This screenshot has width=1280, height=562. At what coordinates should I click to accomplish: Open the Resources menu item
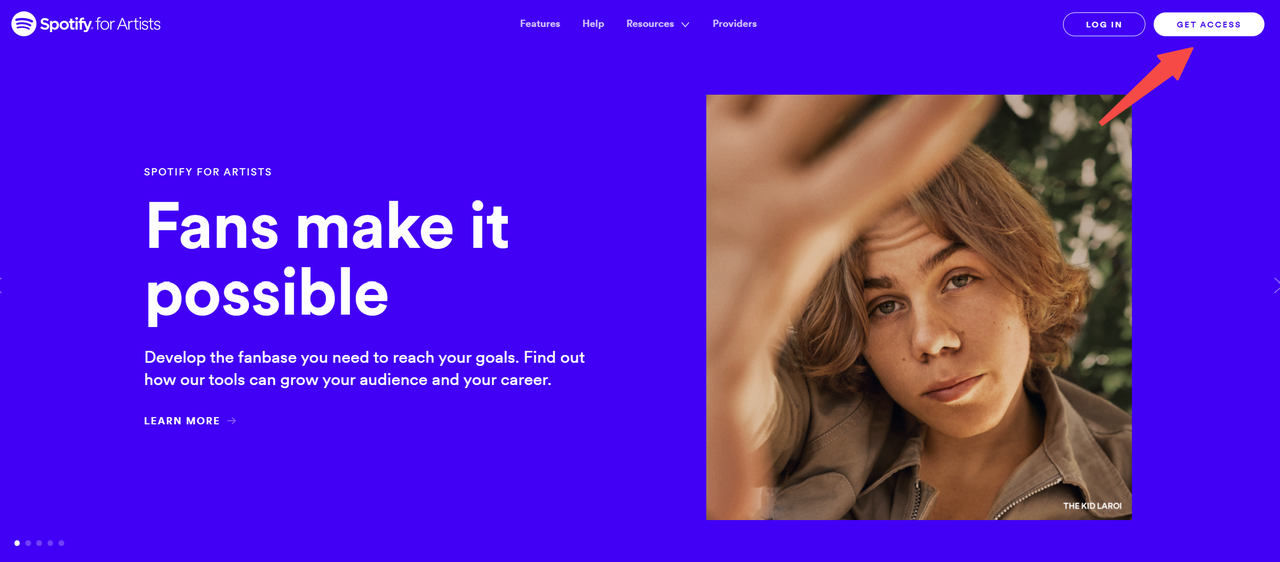click(650, 24)
